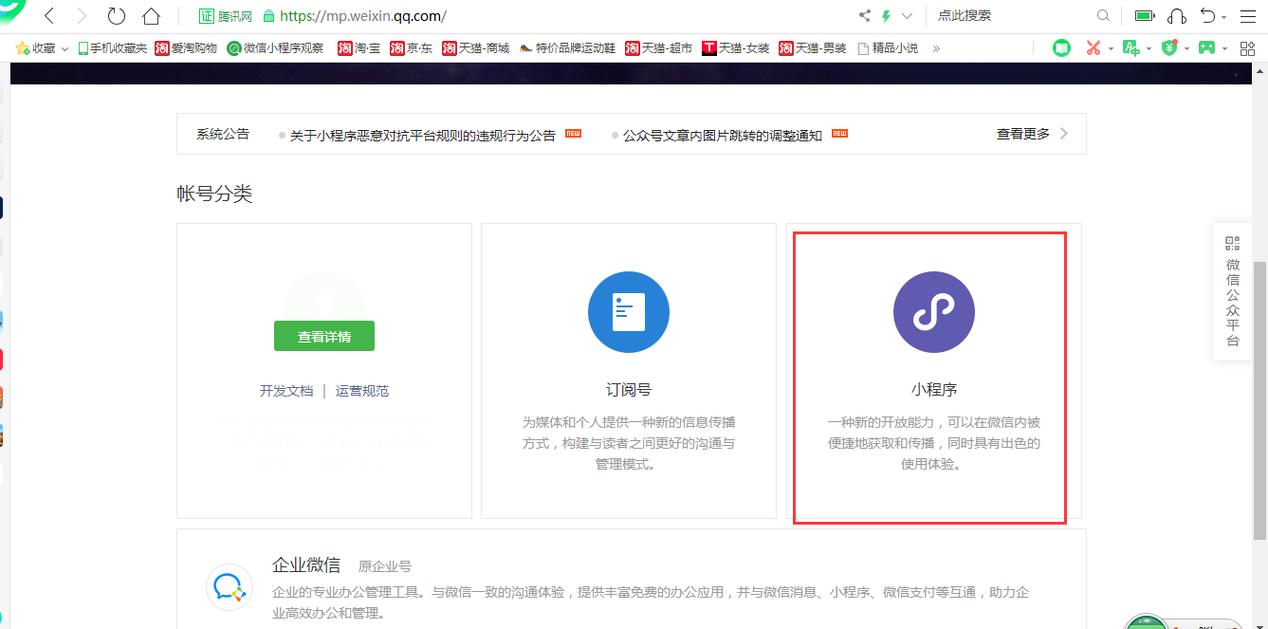Click the purple 小程序 mini program icon
The image size is (1268, 629).
tap(934, 312)
